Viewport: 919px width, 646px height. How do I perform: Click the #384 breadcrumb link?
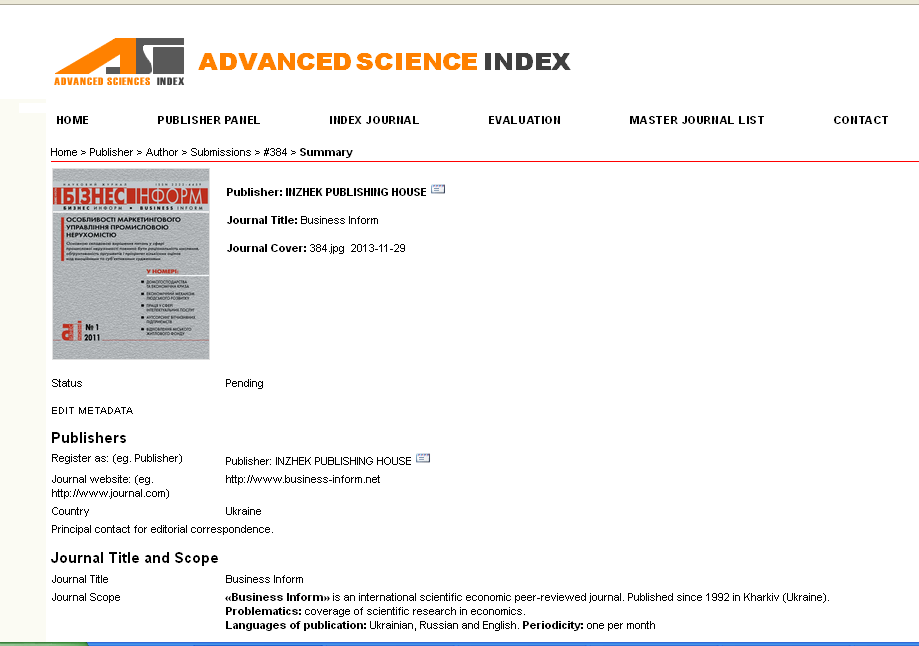tap(275, 152)
